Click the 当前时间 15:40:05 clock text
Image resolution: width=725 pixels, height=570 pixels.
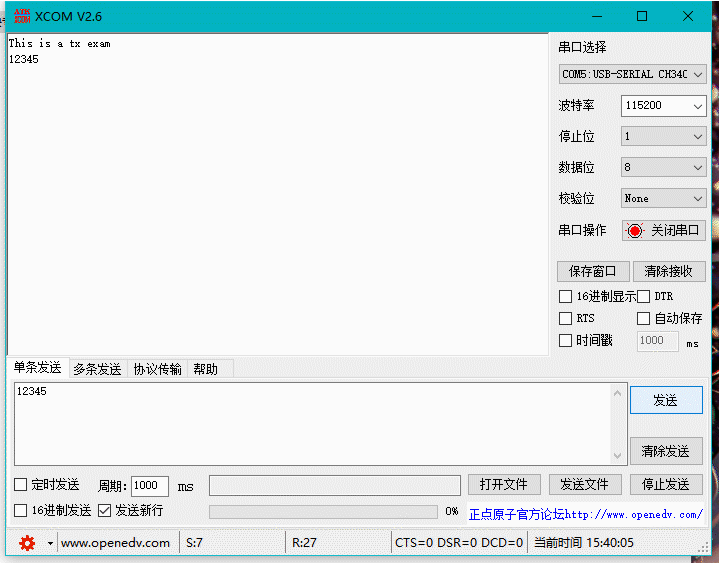[x=584, y=543]
